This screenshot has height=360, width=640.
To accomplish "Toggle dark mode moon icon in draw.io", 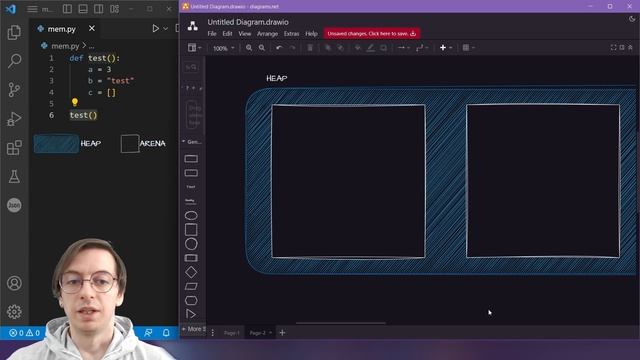I will click(x=632, y=19).
